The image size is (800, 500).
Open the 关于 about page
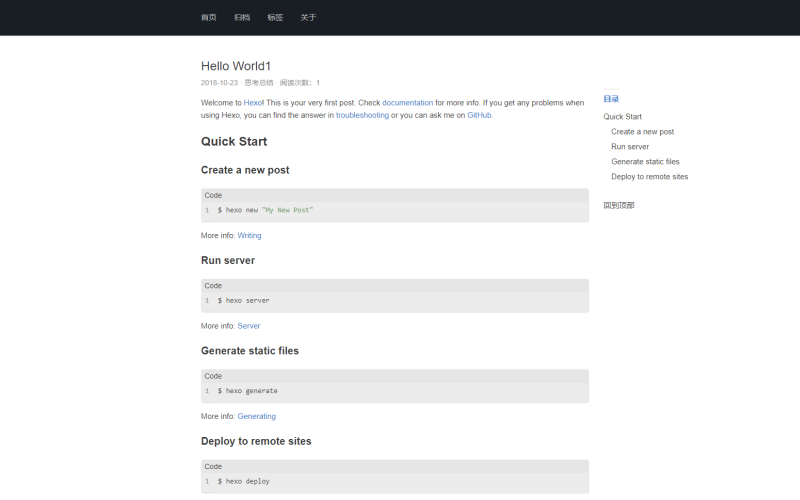tap(308, 17)
